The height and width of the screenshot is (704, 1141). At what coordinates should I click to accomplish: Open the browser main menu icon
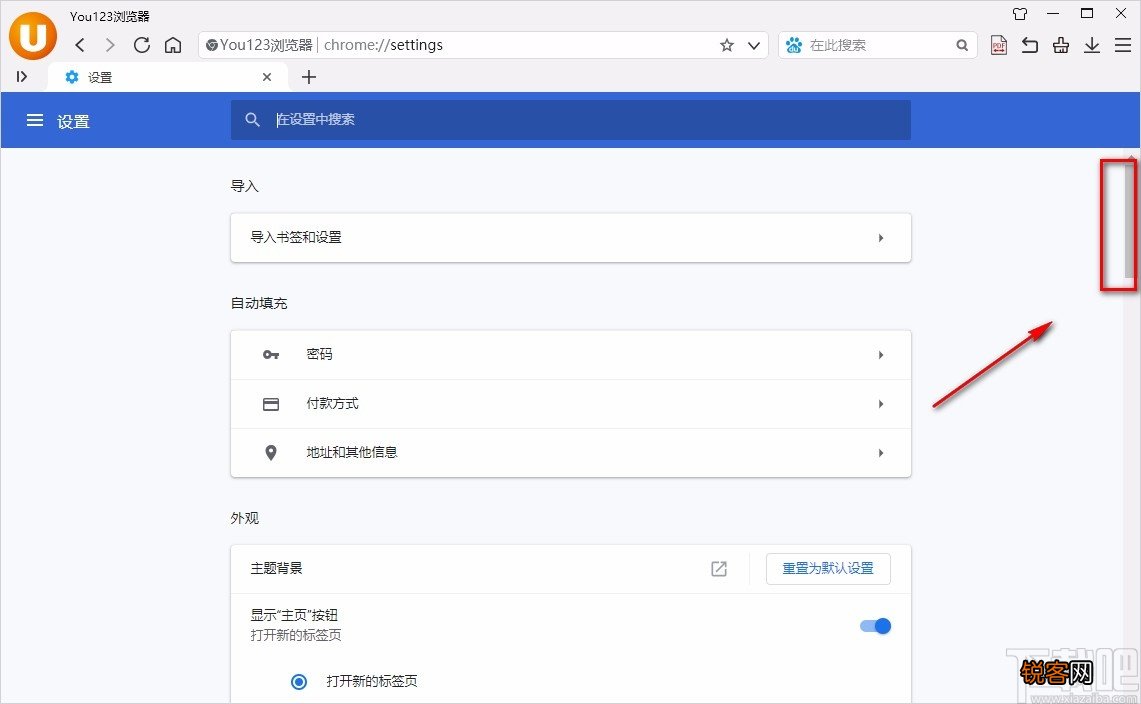[x=1123, y=45]
